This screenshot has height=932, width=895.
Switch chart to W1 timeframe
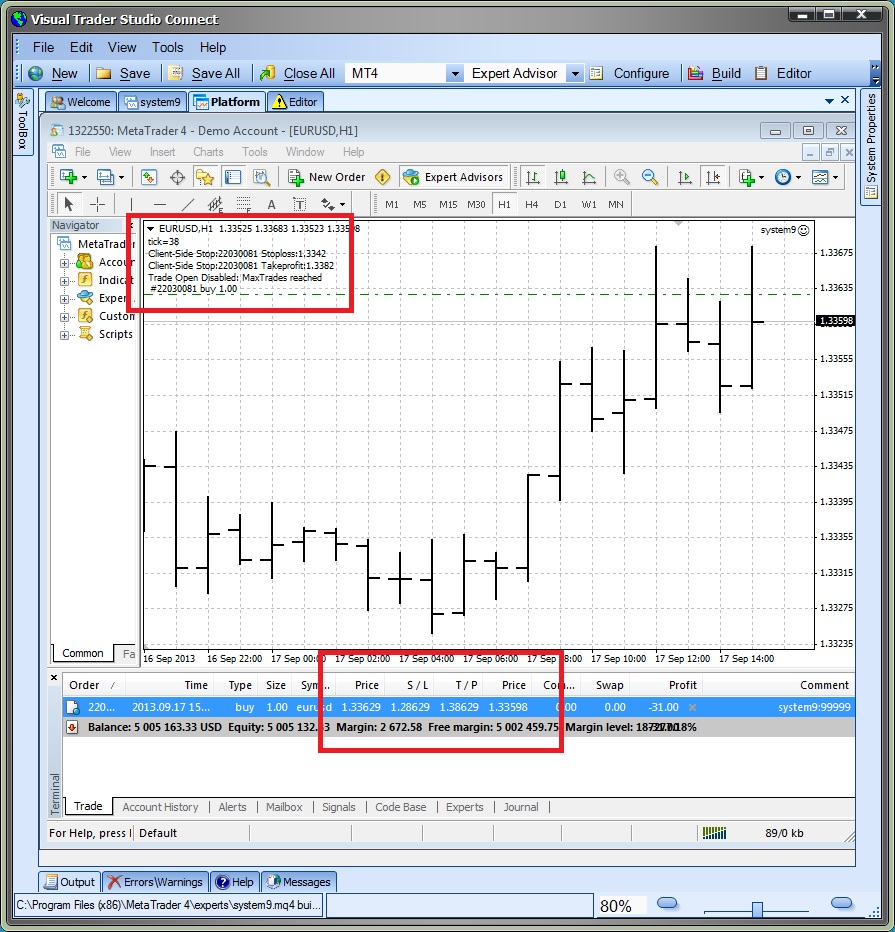(589, 204)
